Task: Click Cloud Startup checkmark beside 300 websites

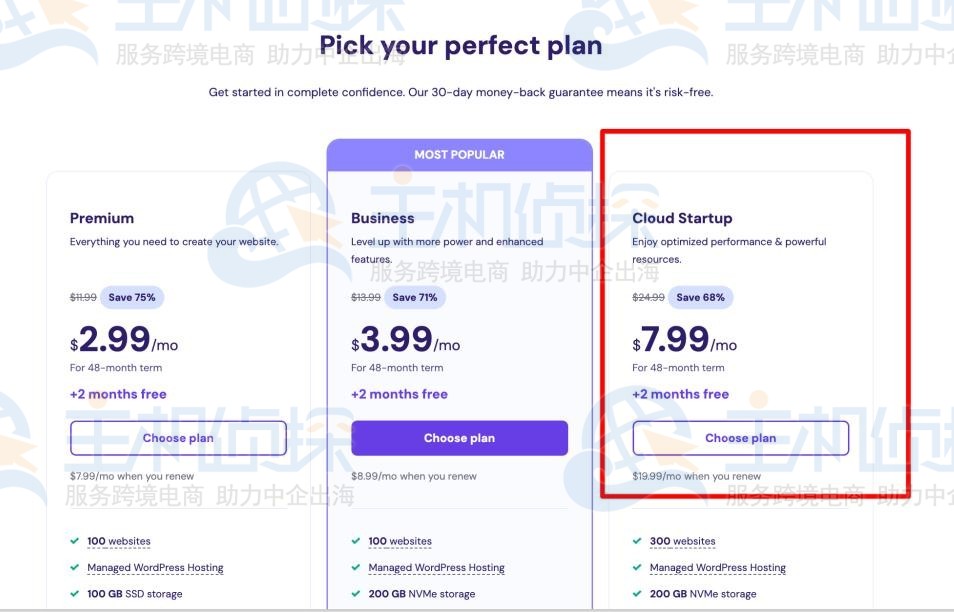Action: tap(637, 541)
